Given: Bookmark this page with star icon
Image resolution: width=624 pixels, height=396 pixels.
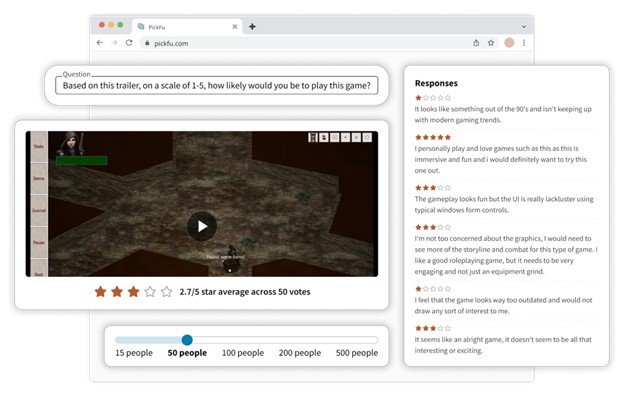Looking at the screenshot, I should [x=491, y=43].
